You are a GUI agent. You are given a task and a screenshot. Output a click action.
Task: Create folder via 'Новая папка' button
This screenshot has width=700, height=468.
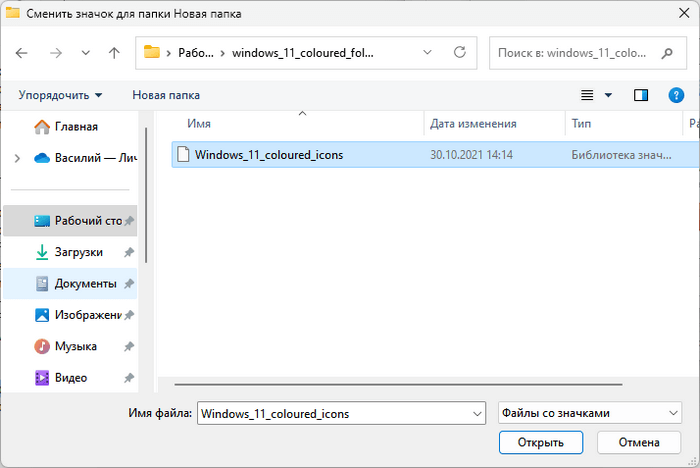[x=166, y=95]
